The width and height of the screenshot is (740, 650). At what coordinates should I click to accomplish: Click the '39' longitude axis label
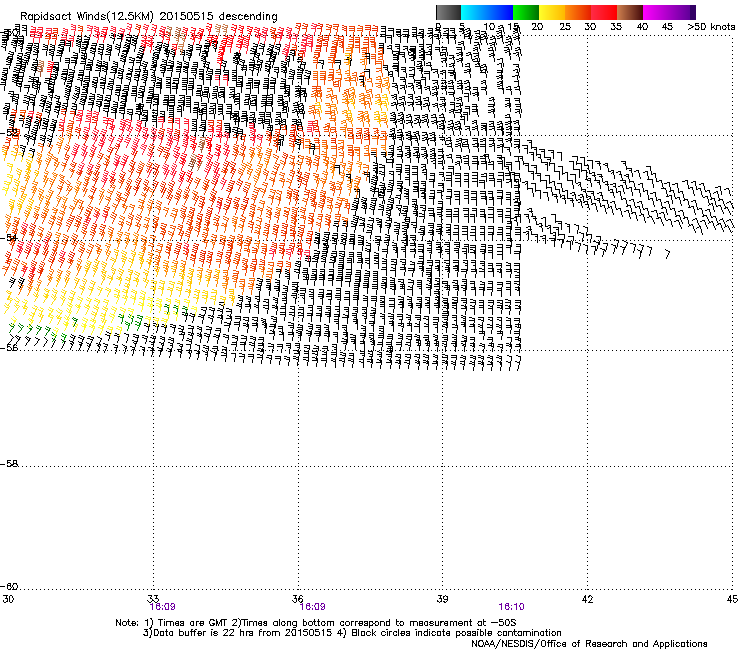tap(442, 599)
